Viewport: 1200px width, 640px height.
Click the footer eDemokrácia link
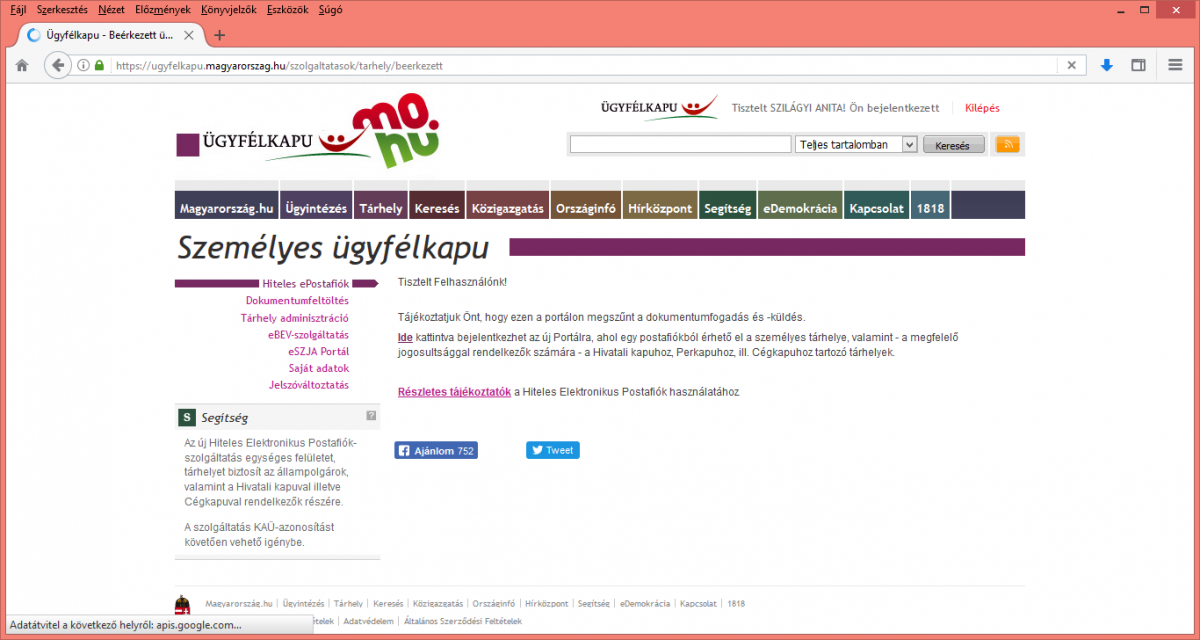coord(644,604)
